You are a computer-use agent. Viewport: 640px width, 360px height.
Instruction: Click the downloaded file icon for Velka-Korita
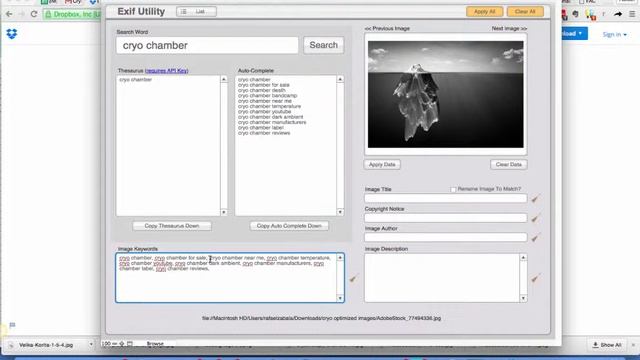point(11,345)
